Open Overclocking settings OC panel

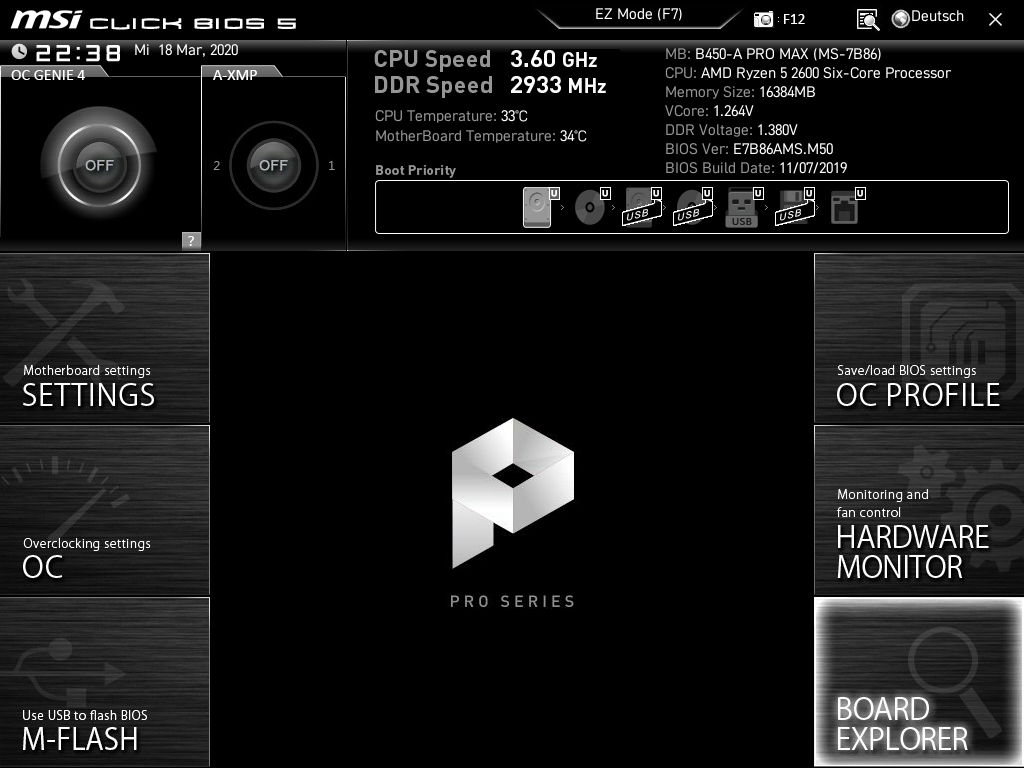click(x=104, y=510)
